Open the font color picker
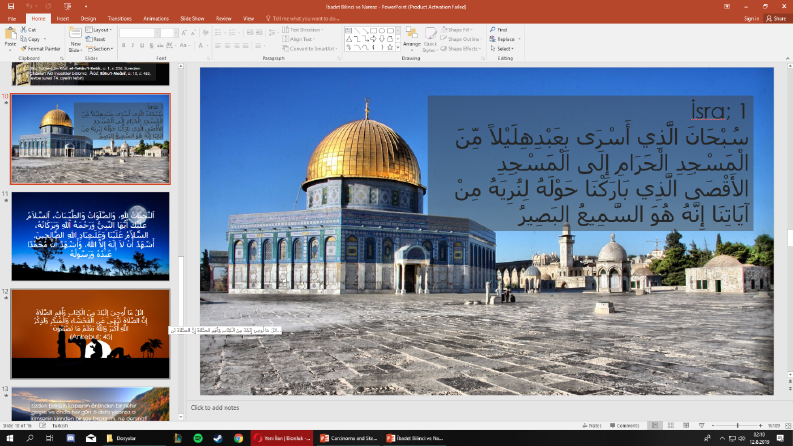The width and height of the screenshot is (793, 446). (x=202, y=46)
